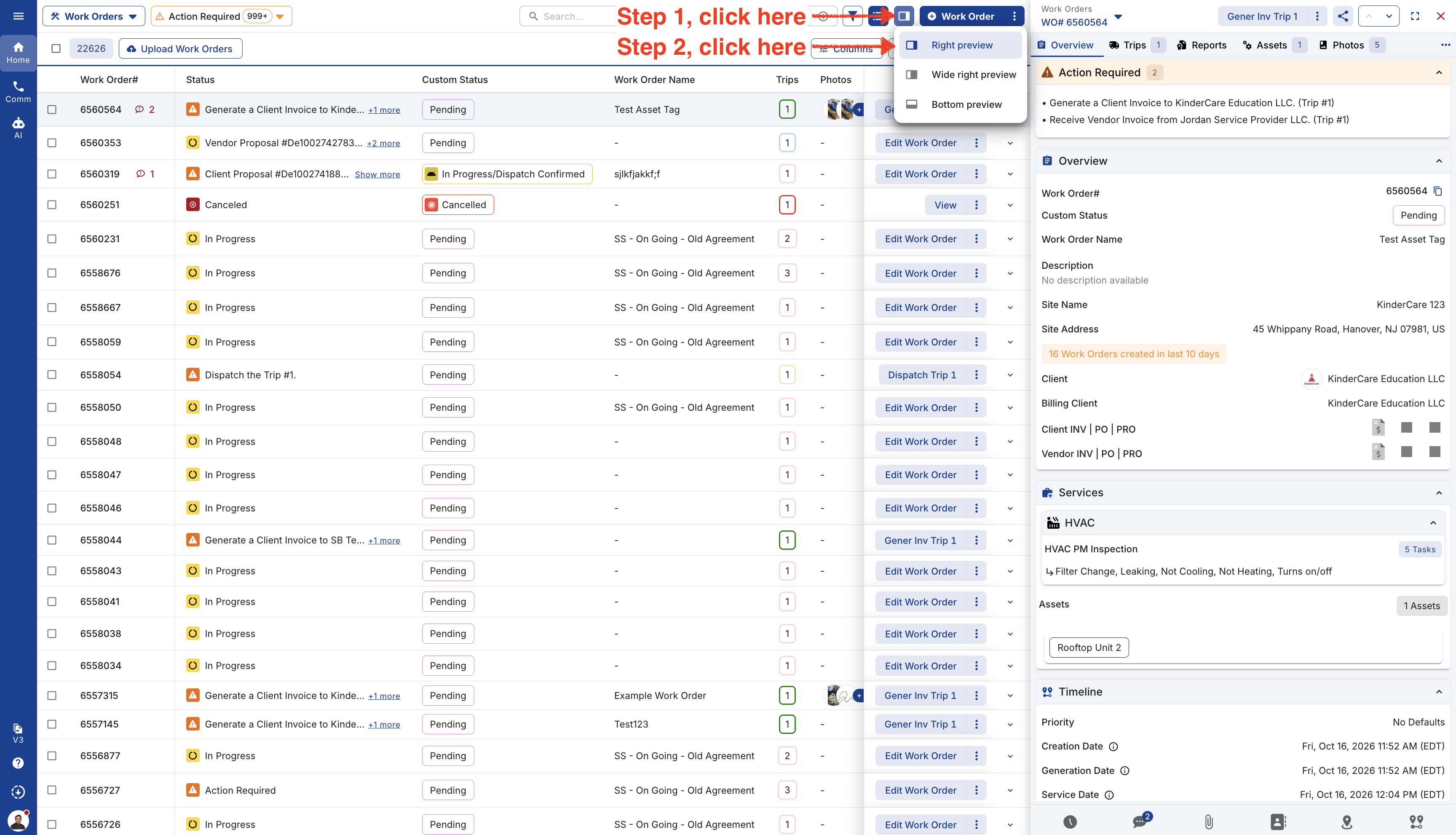Click the clock history icon in the preview footer
1456x835 pixels.
(x=1070, y=822)
